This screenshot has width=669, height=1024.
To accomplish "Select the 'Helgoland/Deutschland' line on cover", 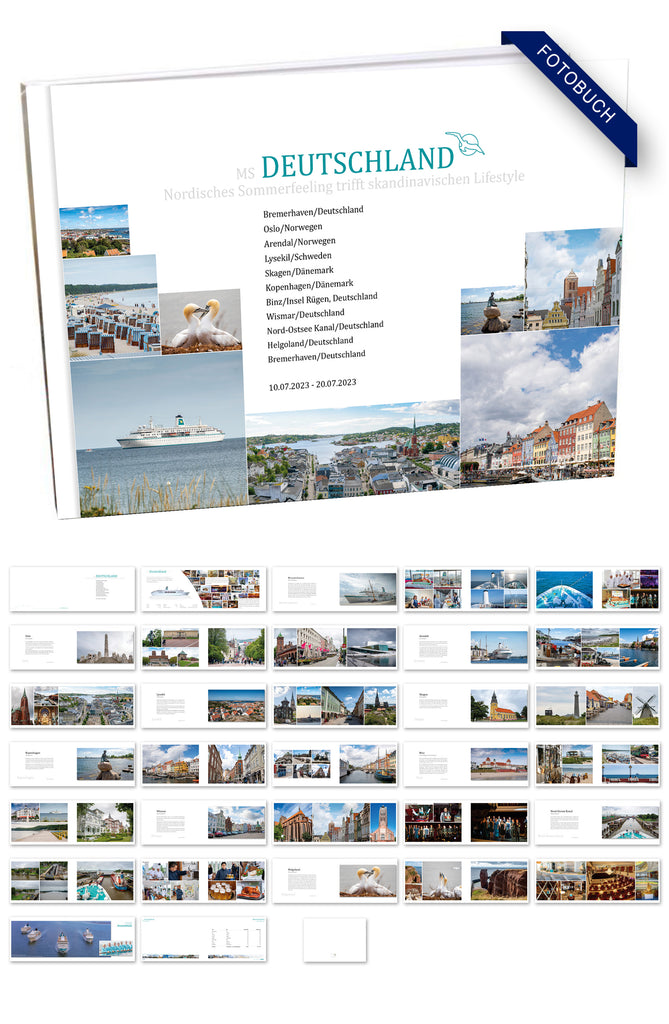I will click(310, 343).
